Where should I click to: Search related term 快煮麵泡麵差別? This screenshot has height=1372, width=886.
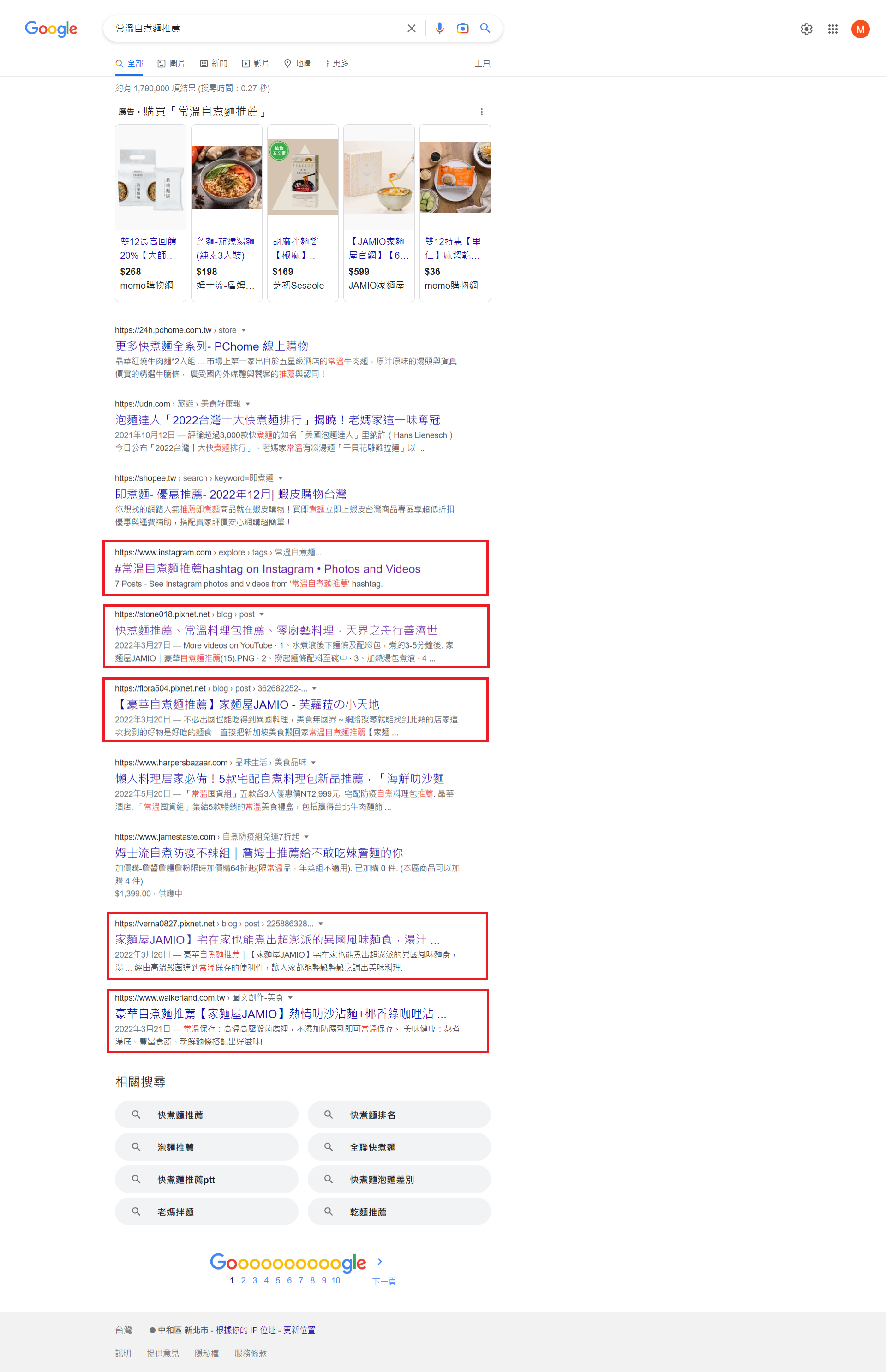pos(399,1179)
